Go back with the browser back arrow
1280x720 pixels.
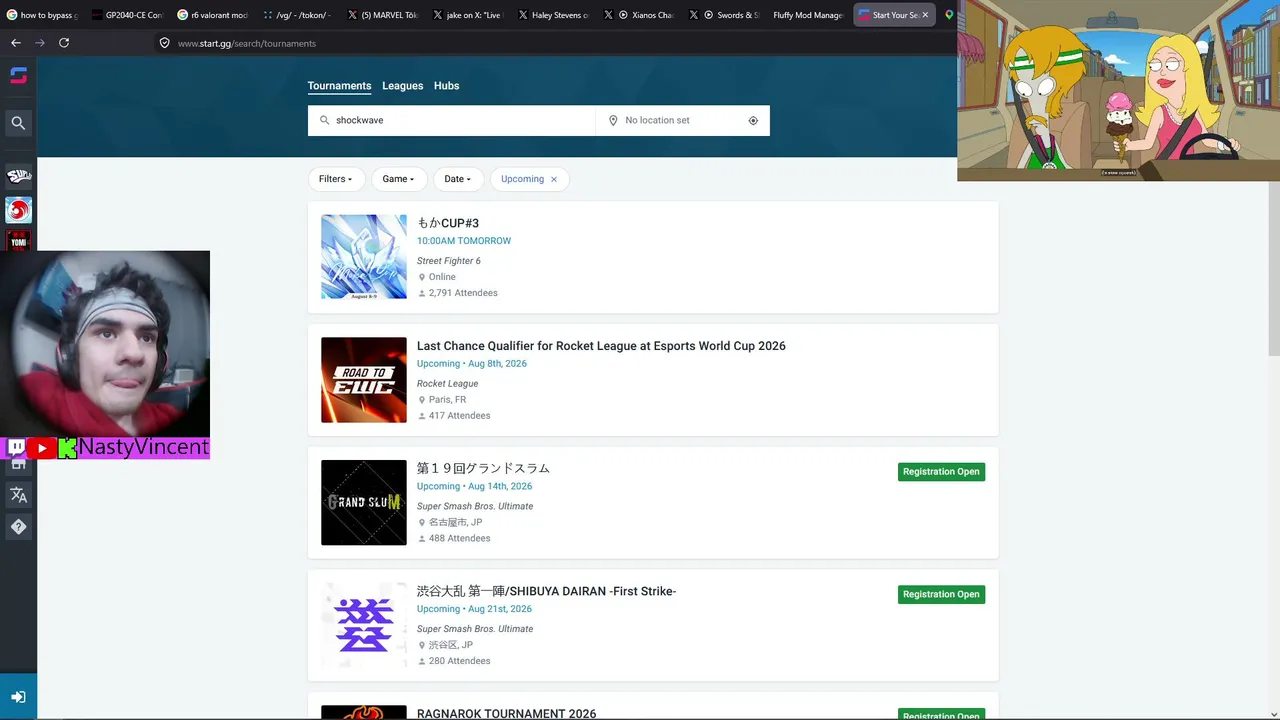point(16,43)
